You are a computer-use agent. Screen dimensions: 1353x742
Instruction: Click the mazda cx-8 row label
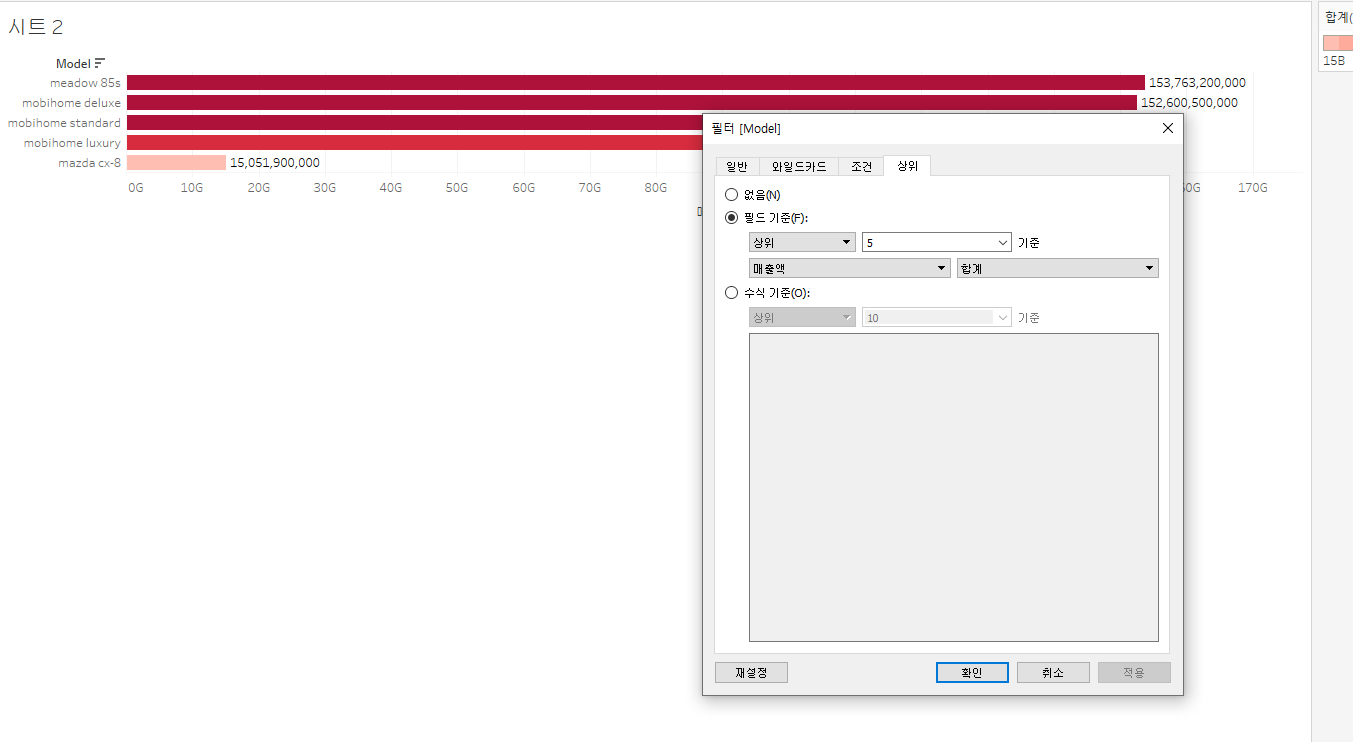click(89, 163)
